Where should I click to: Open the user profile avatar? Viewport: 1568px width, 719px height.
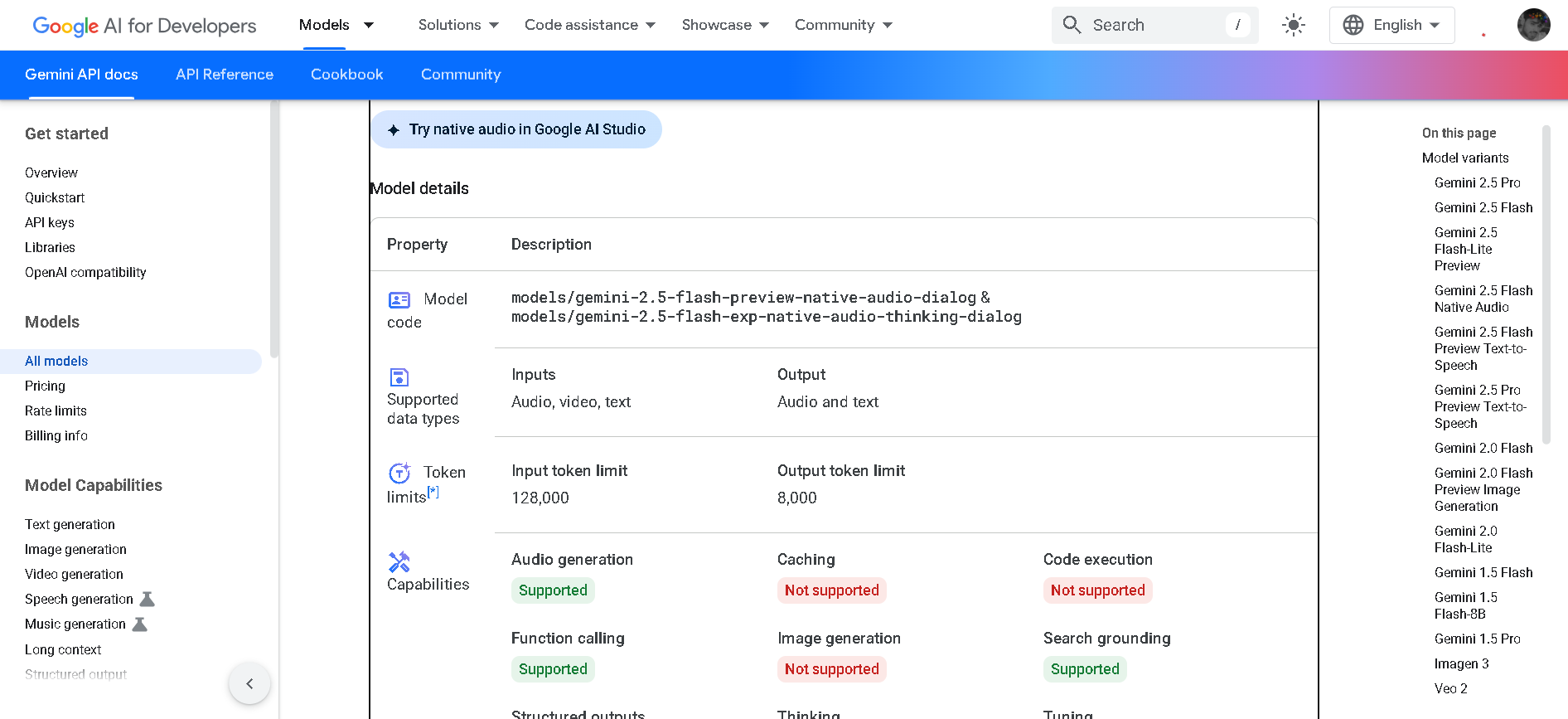click(1533, 25)
